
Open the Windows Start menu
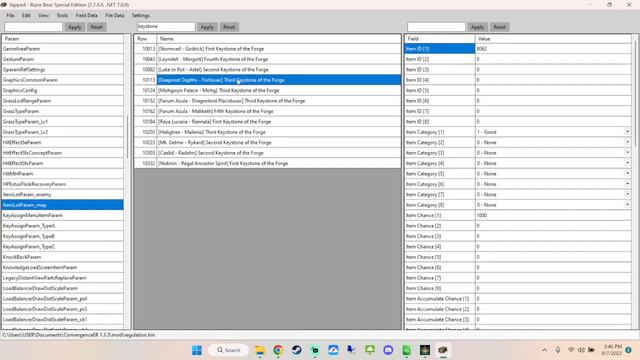click(197, 350)
